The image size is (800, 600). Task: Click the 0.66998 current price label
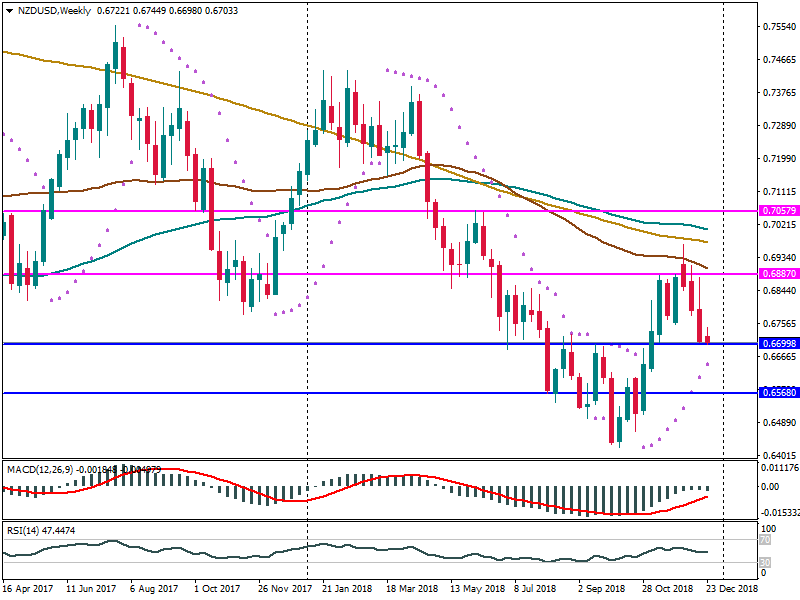(x=776, y=344)
